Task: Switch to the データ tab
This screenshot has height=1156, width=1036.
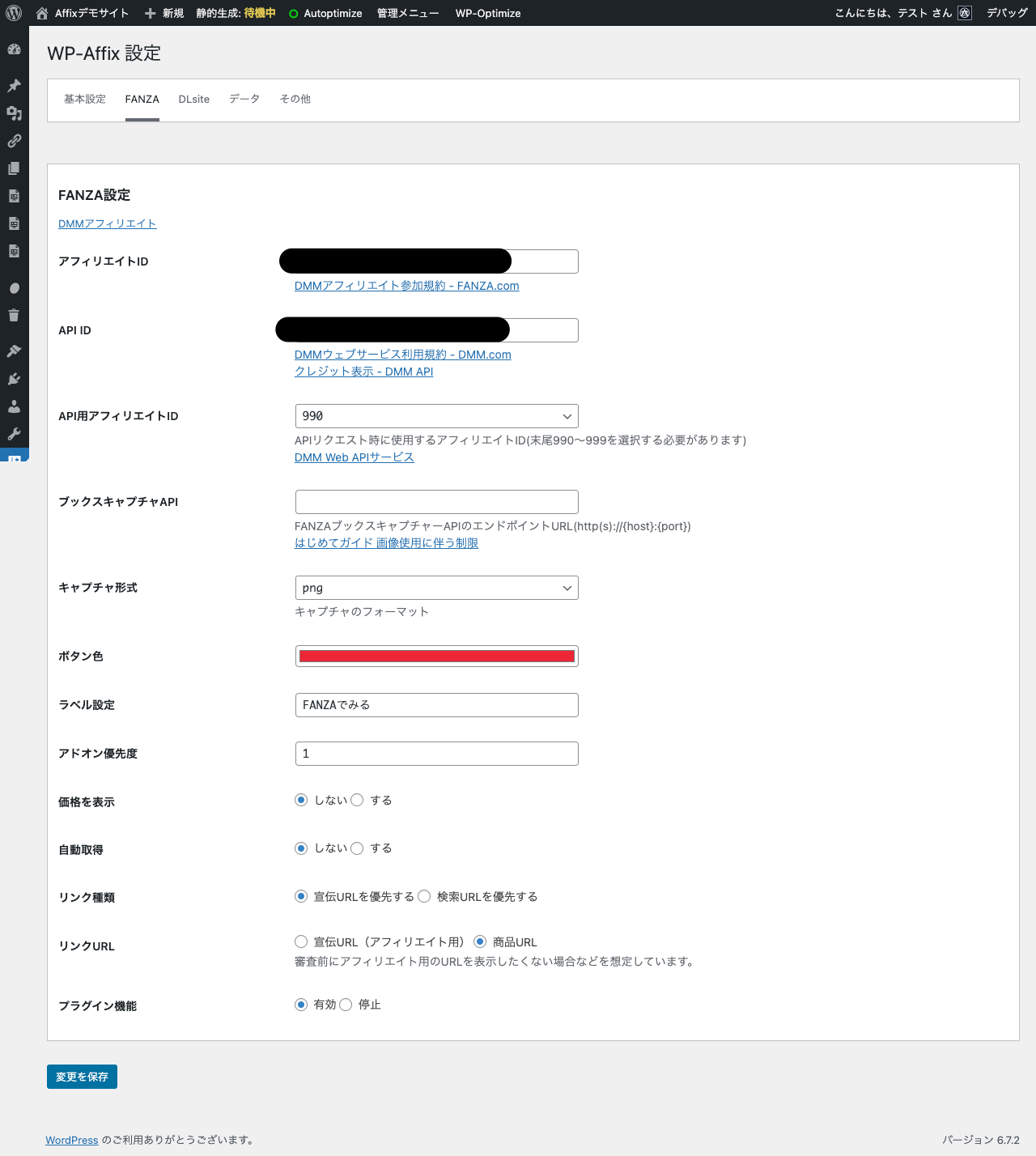Action: pyautogui.click(x=244, y=99)
